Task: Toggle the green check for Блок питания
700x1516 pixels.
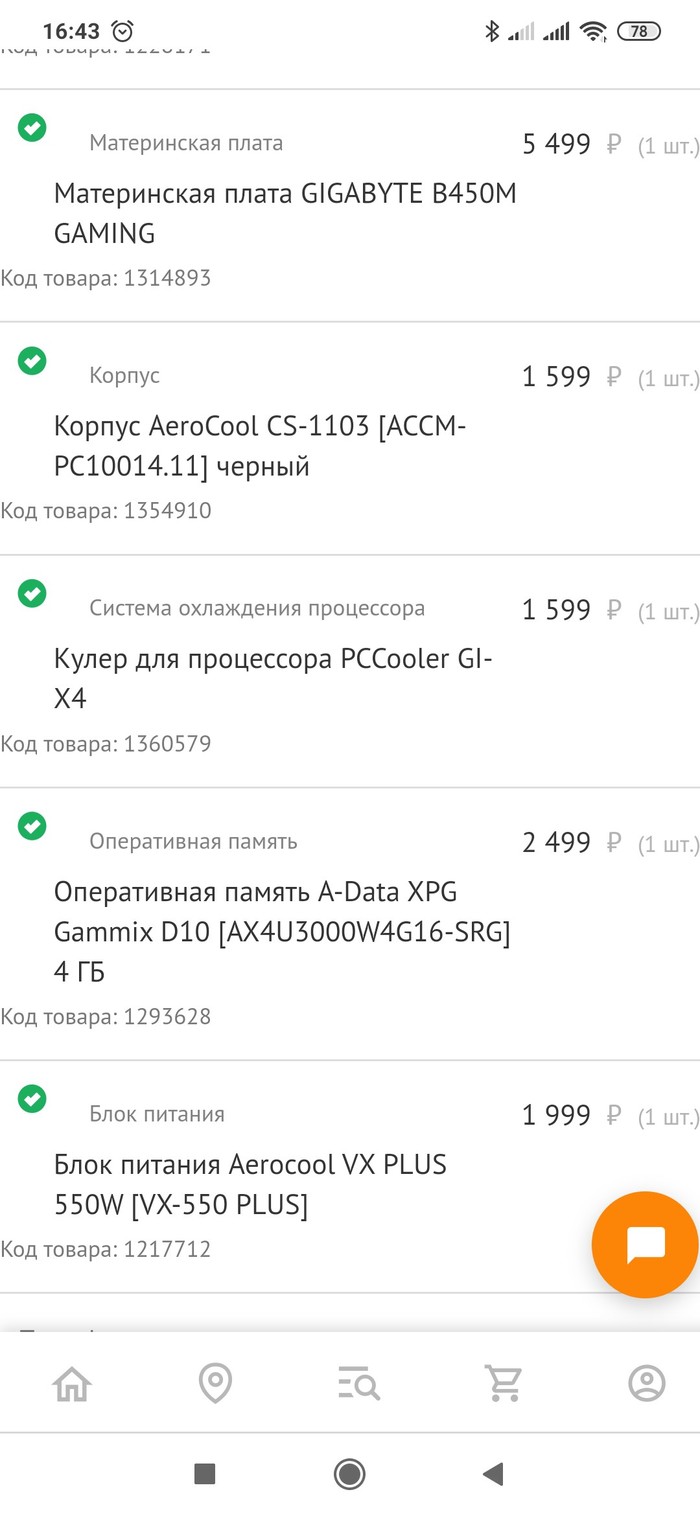Action: [32, 1099]
